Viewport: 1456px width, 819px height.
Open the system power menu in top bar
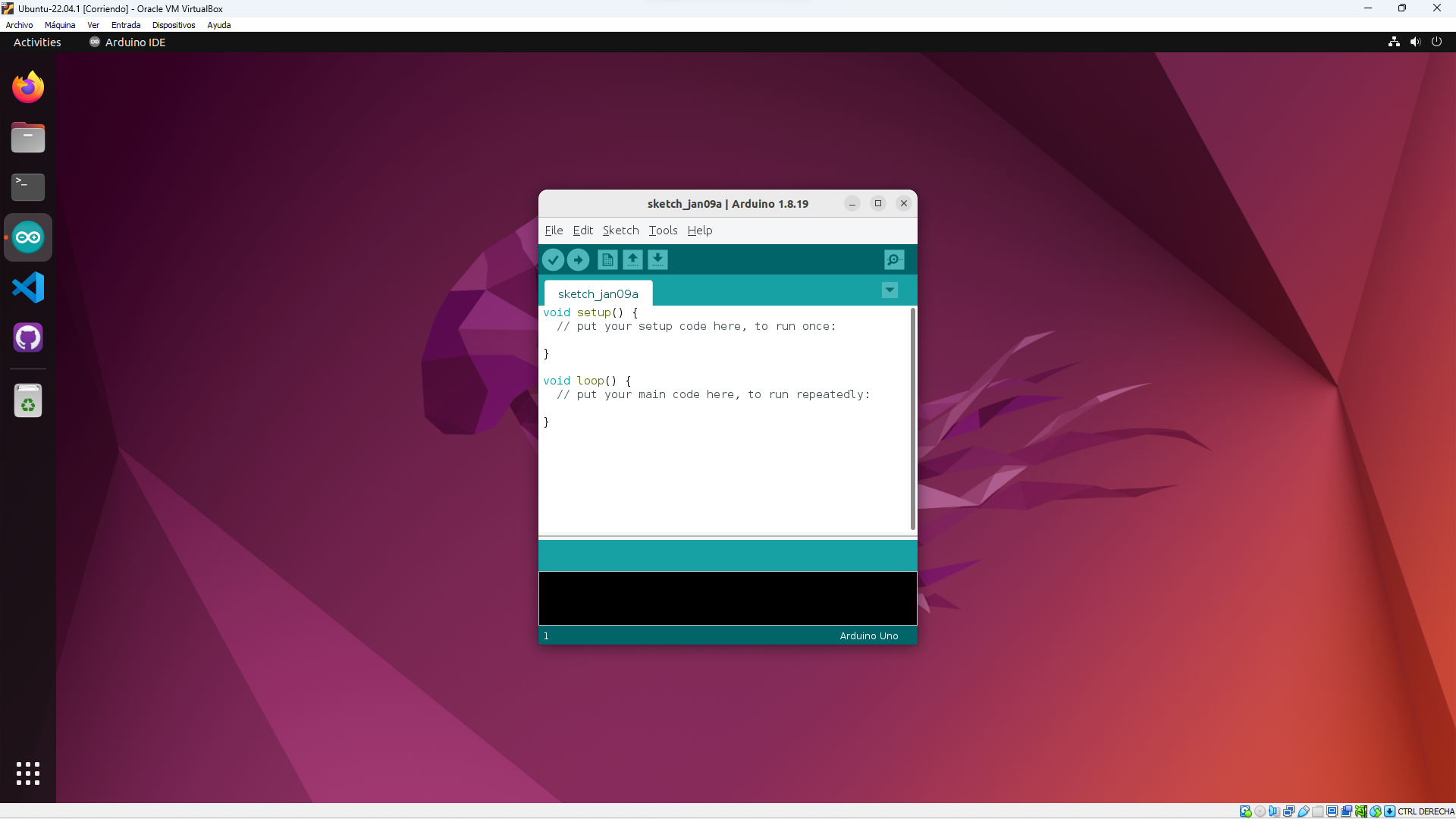(1436, 42)
